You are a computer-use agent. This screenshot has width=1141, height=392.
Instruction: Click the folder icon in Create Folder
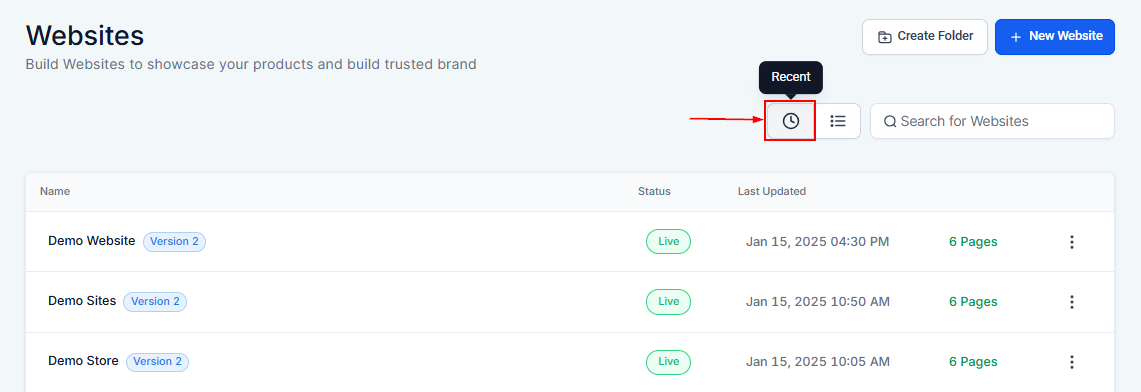tap(885, 36)
